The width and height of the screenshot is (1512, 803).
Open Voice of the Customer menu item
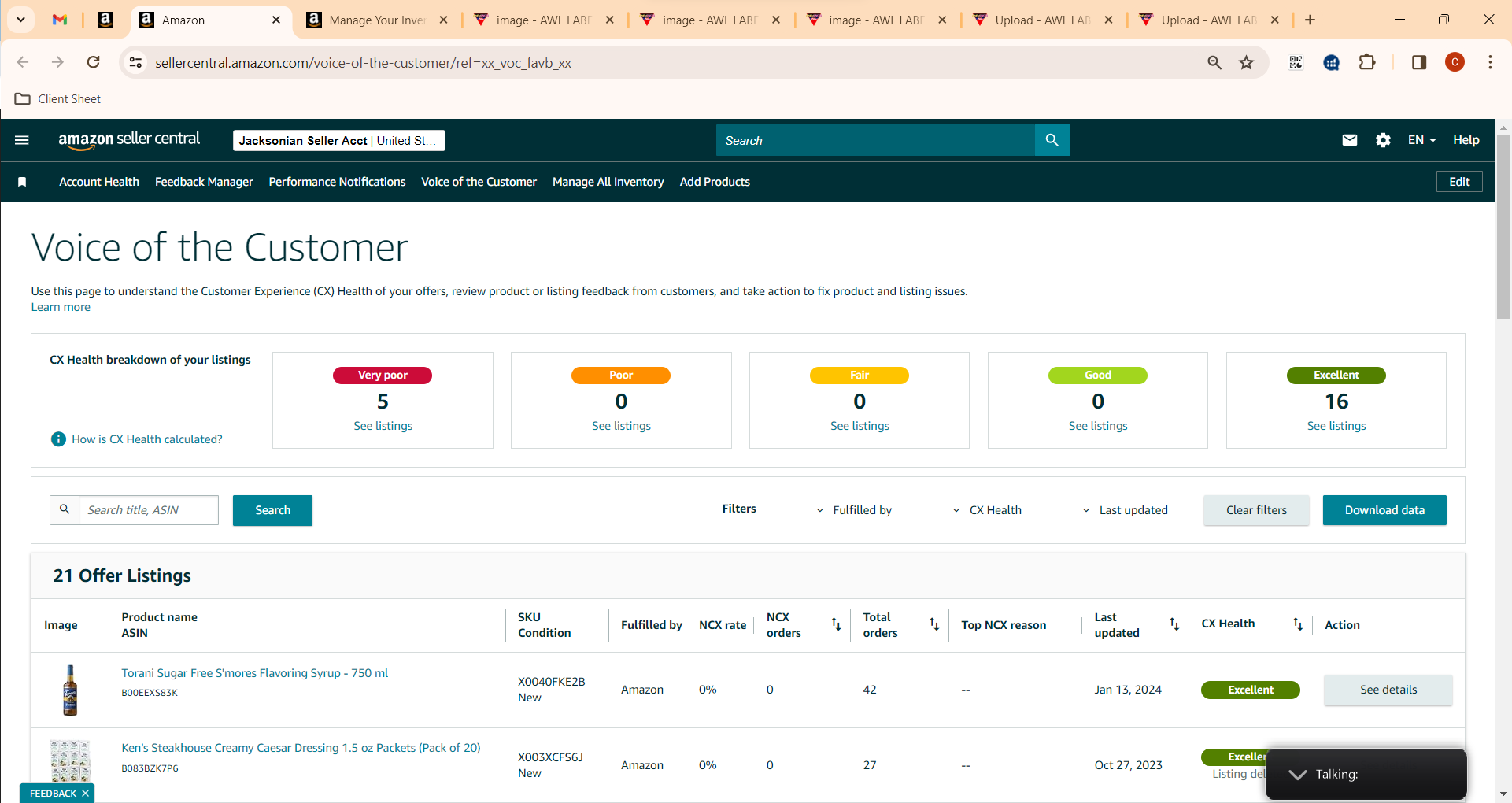click(x=479, y=182)
